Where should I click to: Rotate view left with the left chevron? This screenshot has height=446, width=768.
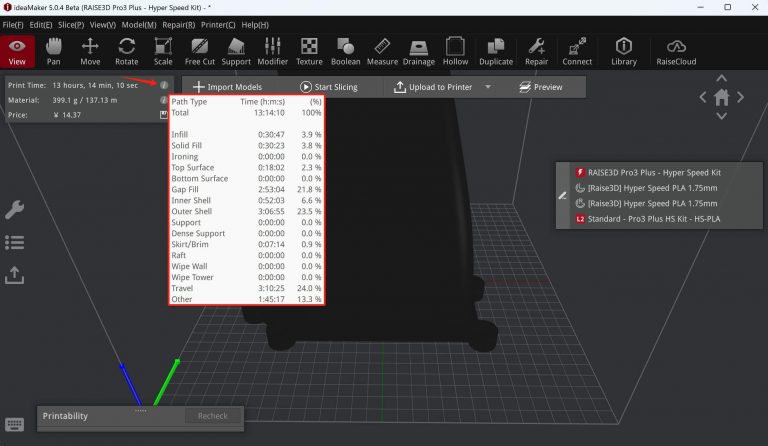pos(703,97)
